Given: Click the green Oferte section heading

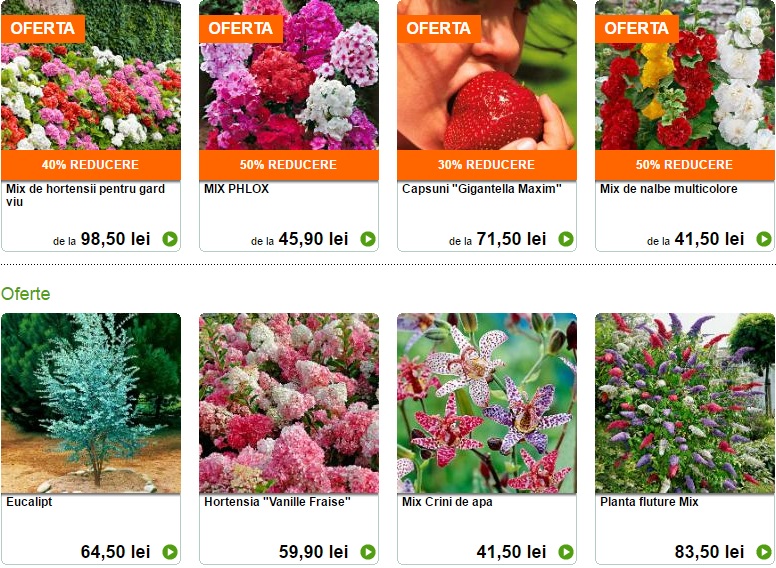Looking at the screenshot, I should 26,294.
